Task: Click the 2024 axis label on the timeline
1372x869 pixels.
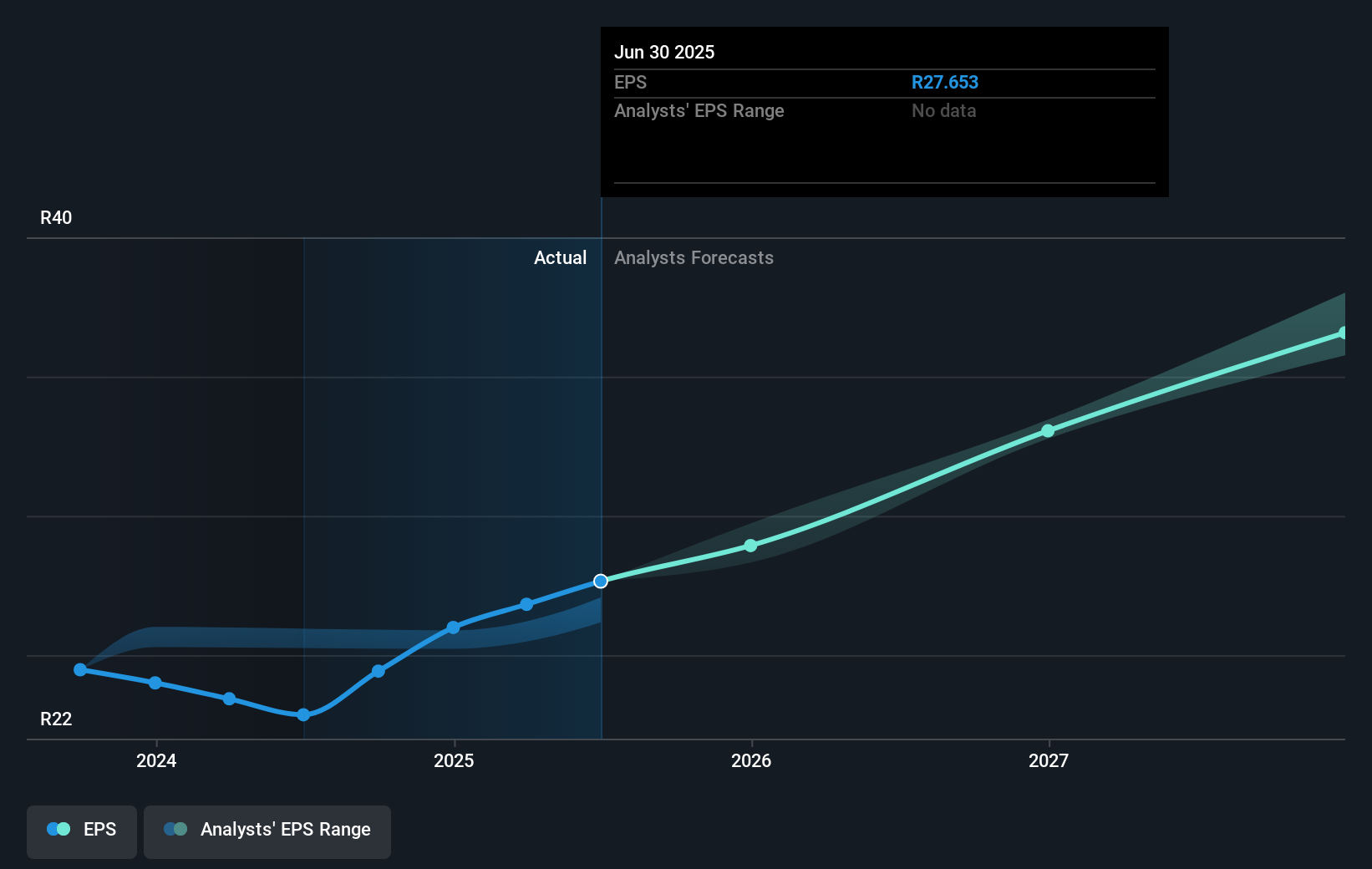Action: tap(155, 761)
